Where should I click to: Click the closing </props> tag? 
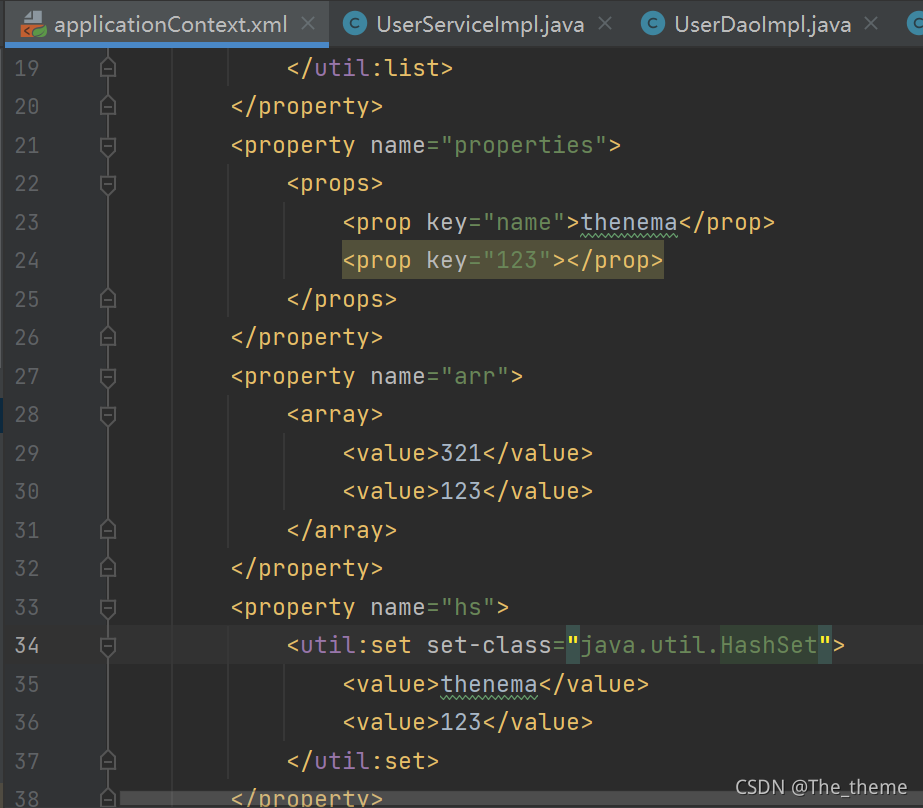341,300
